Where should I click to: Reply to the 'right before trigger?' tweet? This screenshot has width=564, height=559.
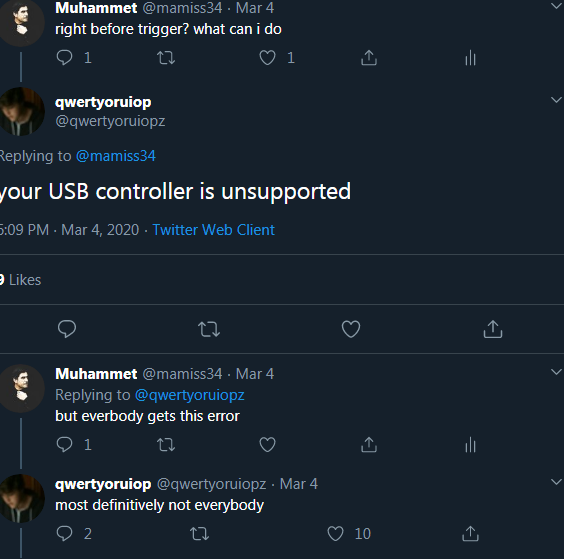pos(65,58)
